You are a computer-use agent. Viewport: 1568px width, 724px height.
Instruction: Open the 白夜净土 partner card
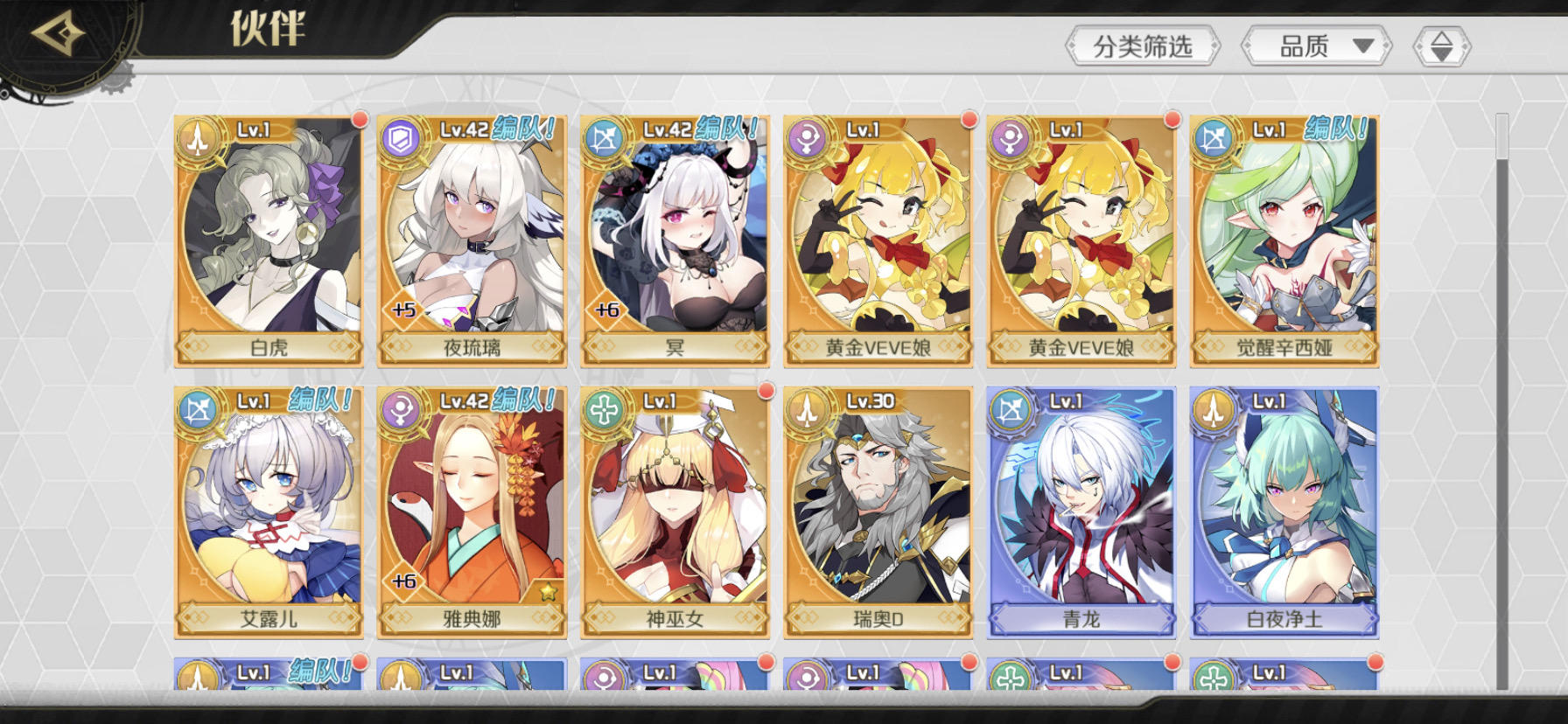[x=1284, y=512]
